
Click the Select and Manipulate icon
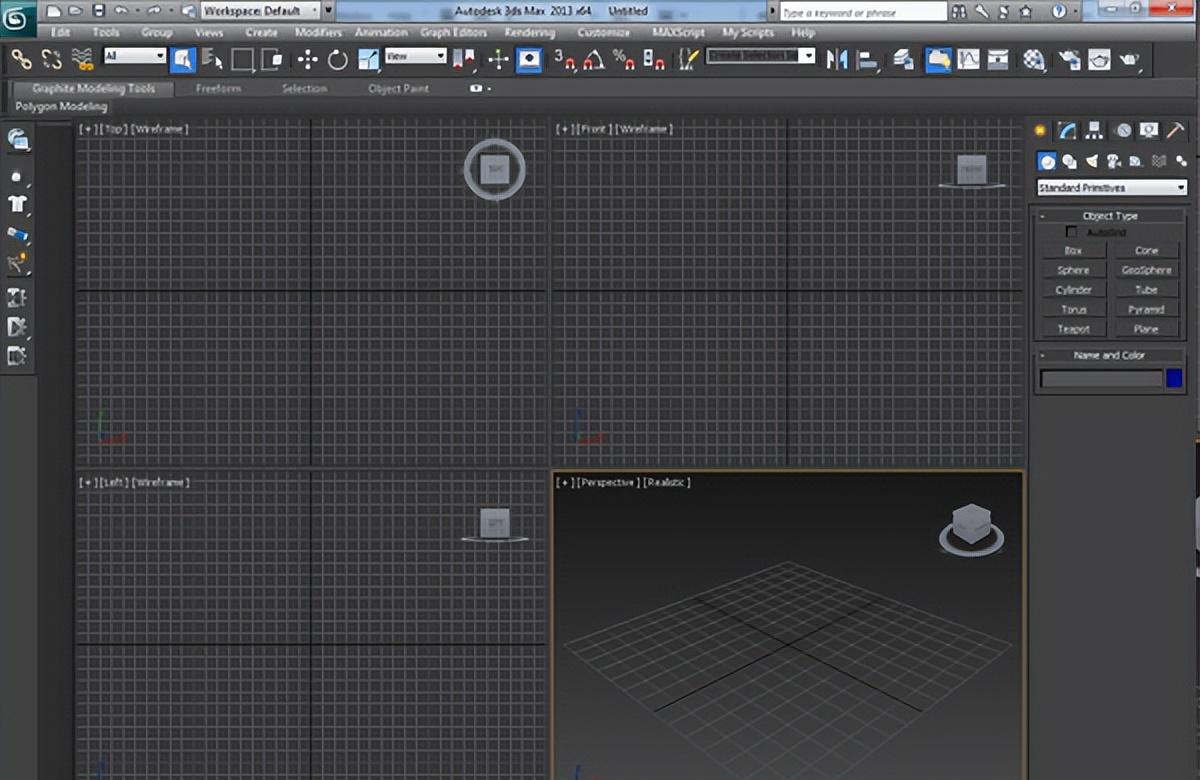click(x=498, y=59)
